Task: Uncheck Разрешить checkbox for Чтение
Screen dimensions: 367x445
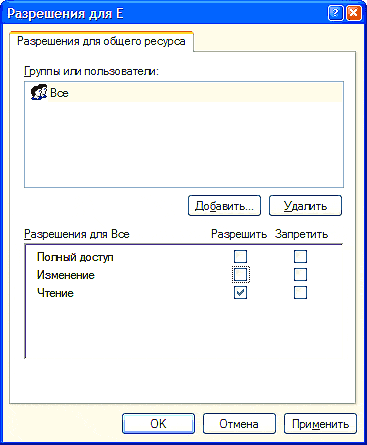Action: [240, 293]
